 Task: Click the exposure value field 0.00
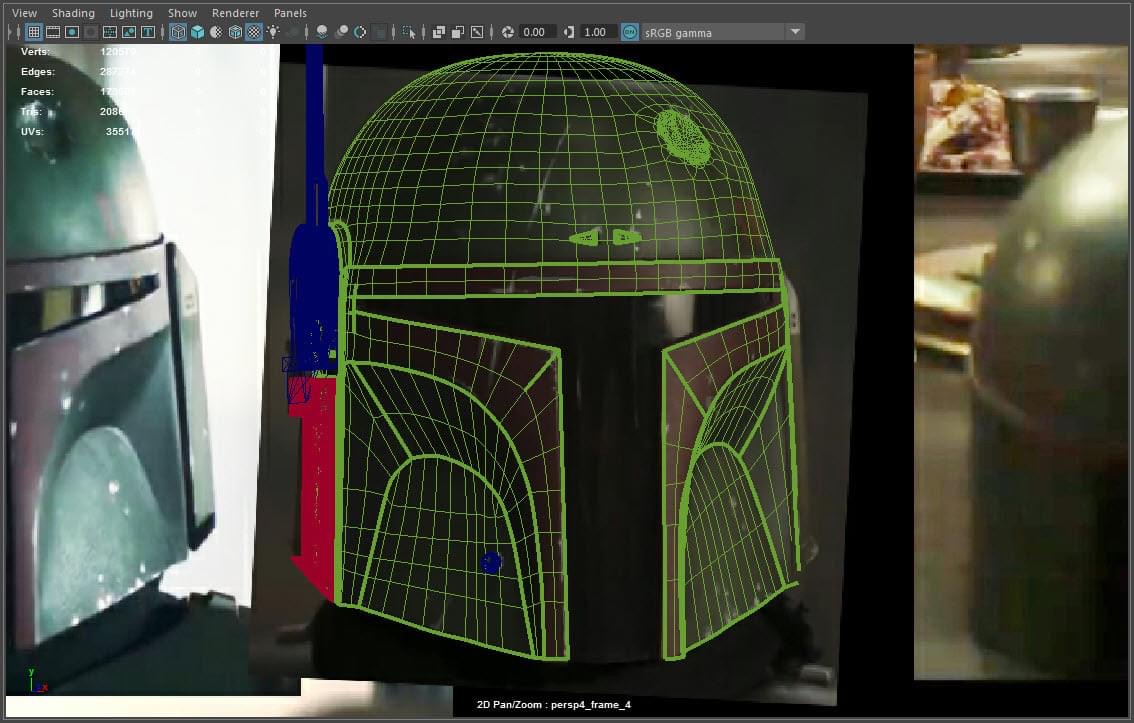[535, 32]
